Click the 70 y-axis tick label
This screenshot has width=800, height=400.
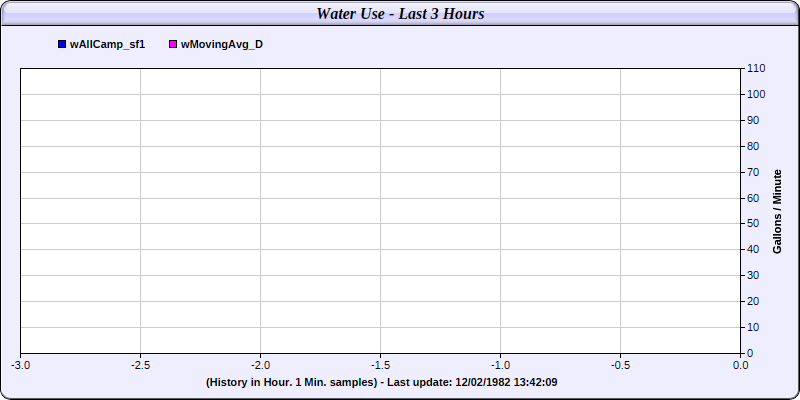pos(753,172)
